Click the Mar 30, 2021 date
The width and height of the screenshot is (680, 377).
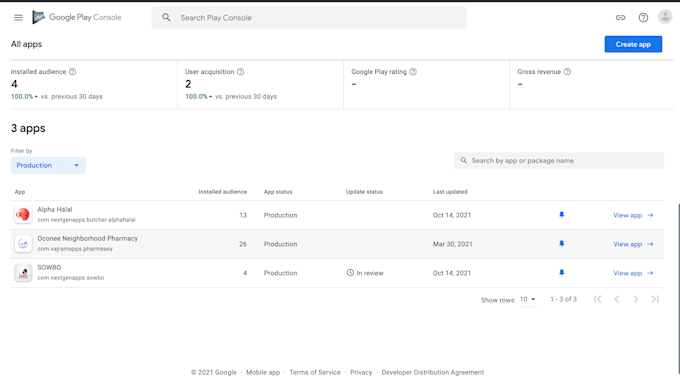coord(452,244)
